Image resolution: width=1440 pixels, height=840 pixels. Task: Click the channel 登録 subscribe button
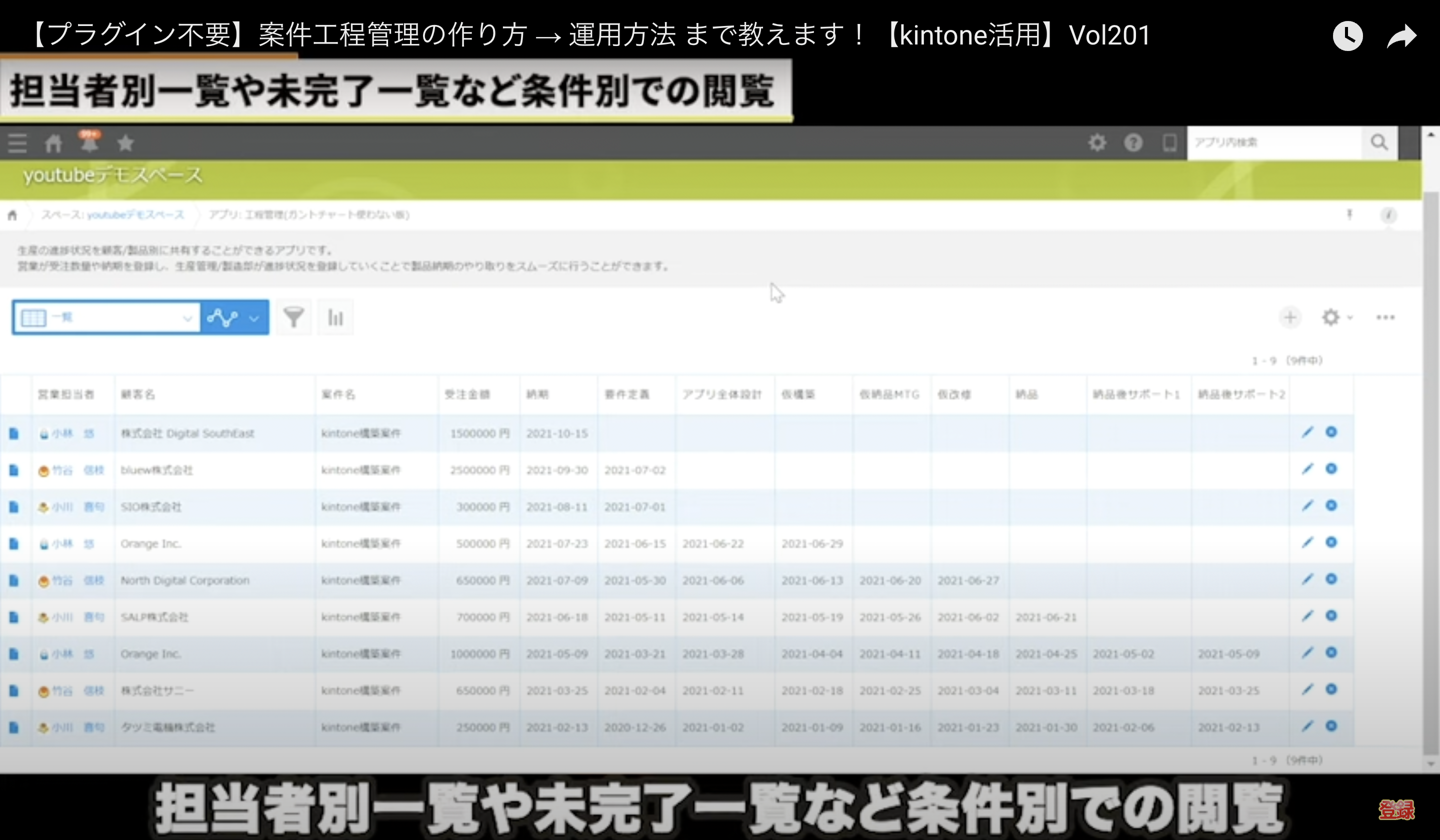[1396, 809]
